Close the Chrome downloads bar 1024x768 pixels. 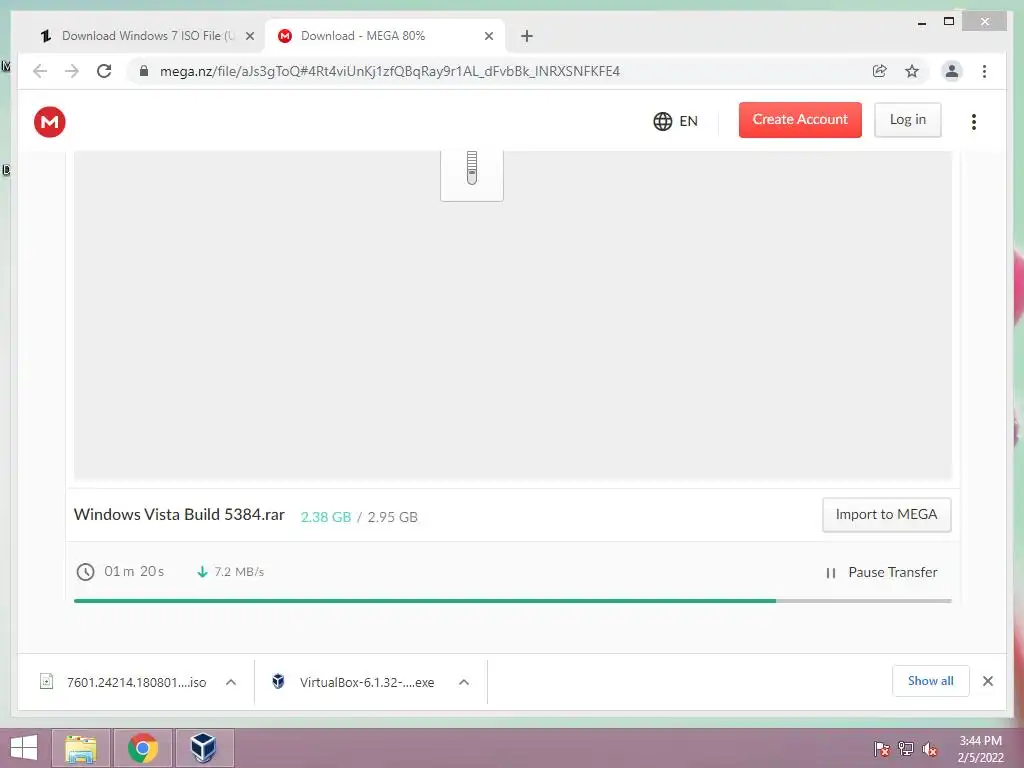(988, 681)
